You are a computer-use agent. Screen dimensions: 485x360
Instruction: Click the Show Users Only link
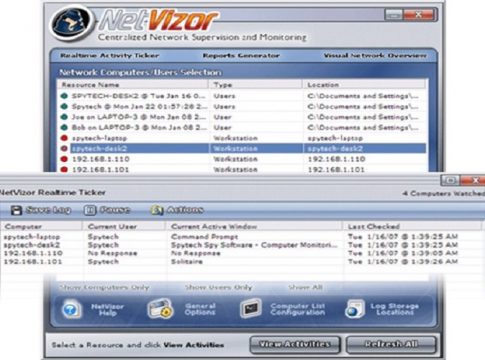[x=219, y=287]
